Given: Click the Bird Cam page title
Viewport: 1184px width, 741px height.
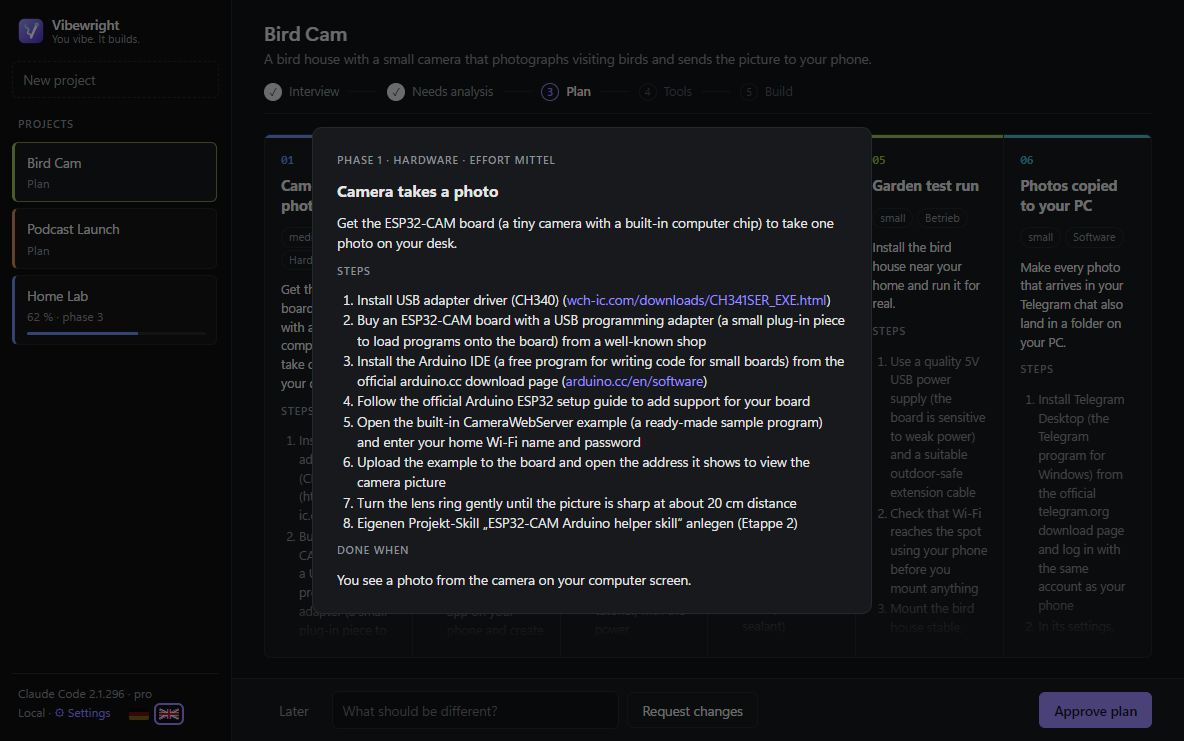Looking at the screenshot, I should [306, 34].
